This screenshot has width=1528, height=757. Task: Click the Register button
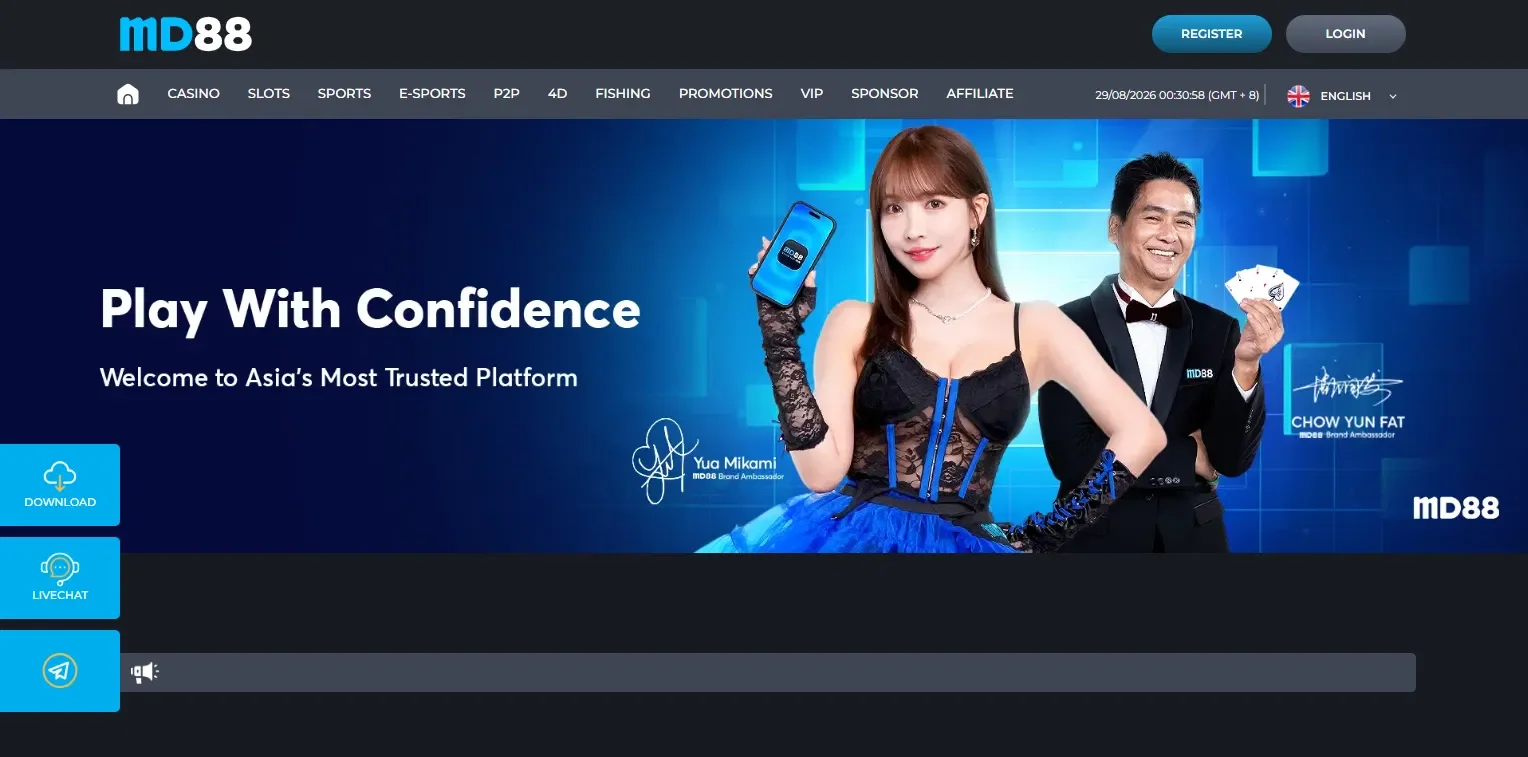pos(1212,34)
